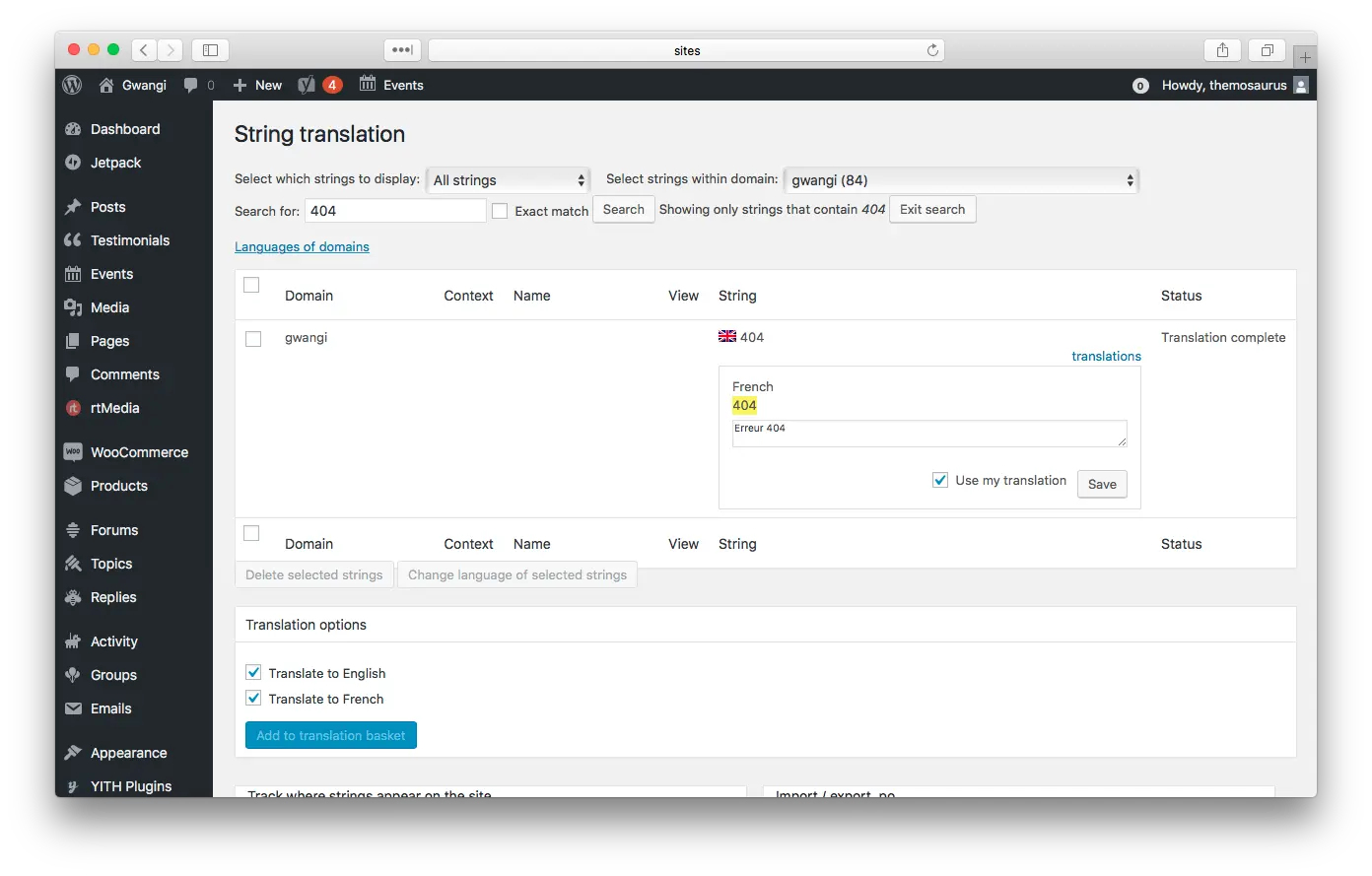This screenshot has width=1372, height=876.
Task: Open the gwangi (84) domain dropdown
Action: click(x=961, y=180)
